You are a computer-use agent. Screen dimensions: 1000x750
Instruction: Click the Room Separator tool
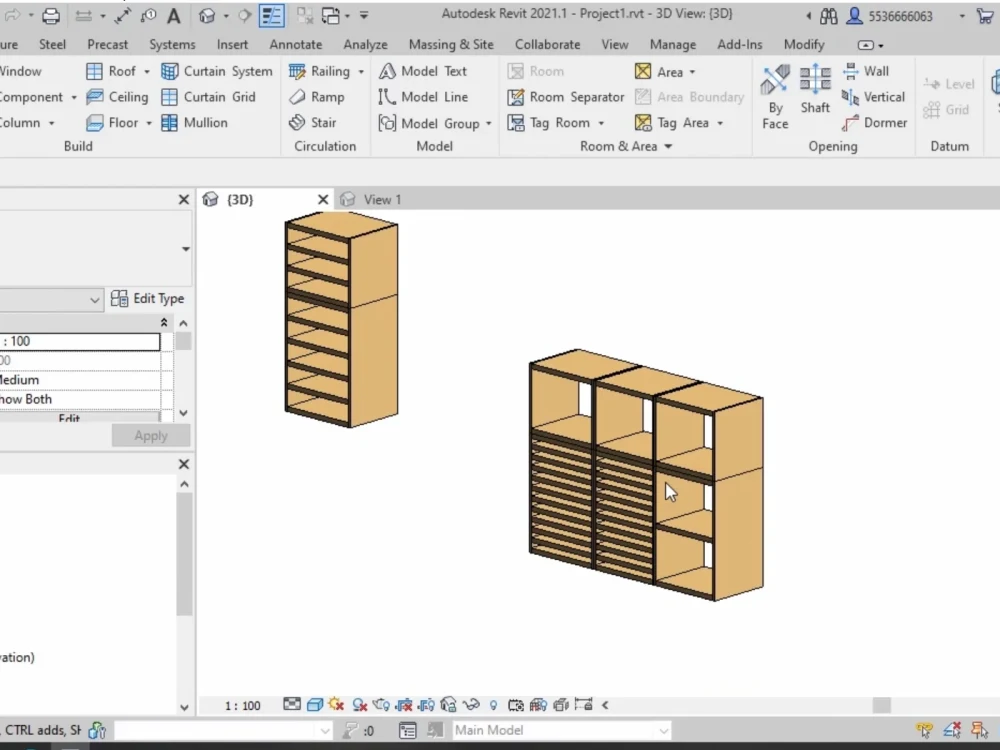tap(566, 97)
